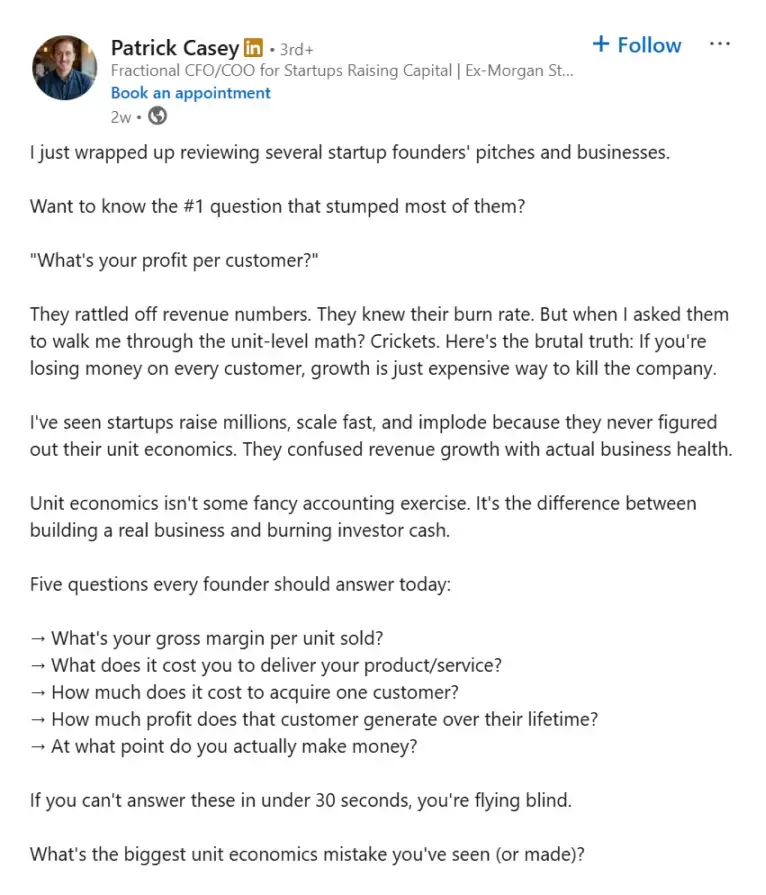Click the LinkedIn premium badge next to name
Screen dimensions: 766x895
pos(254,48)
